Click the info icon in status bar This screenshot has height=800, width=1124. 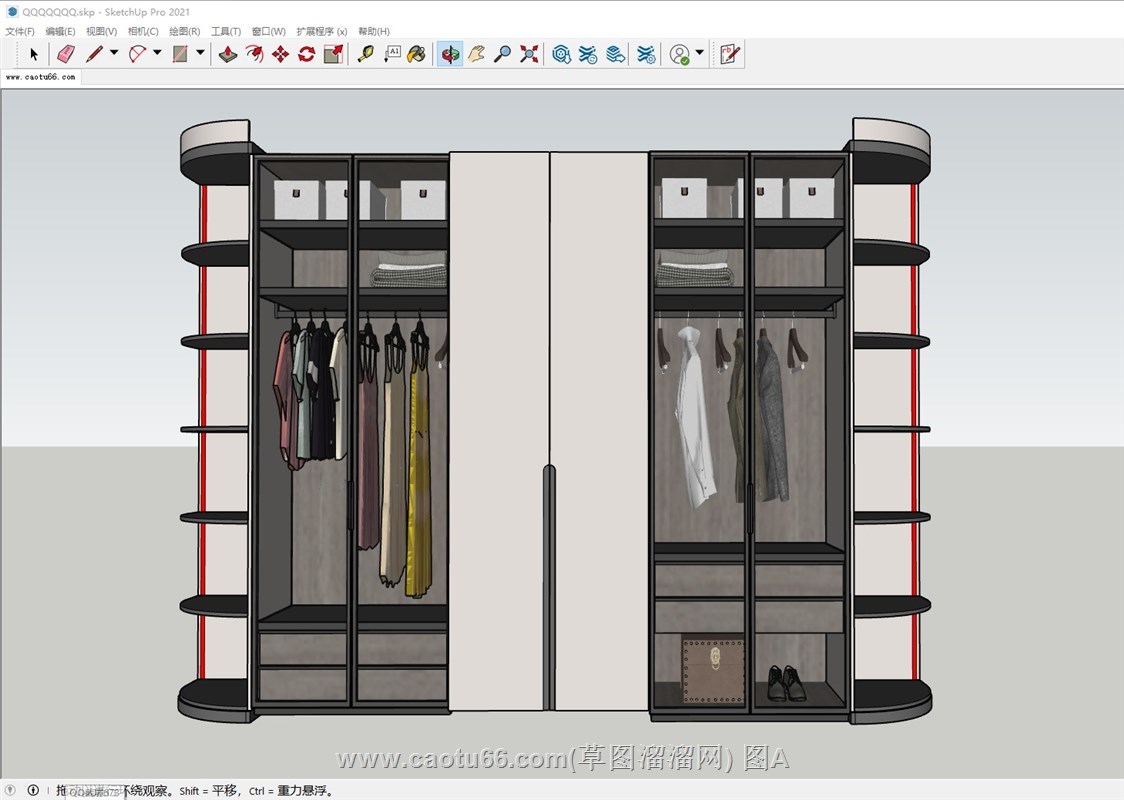click(x=33, y=790)
